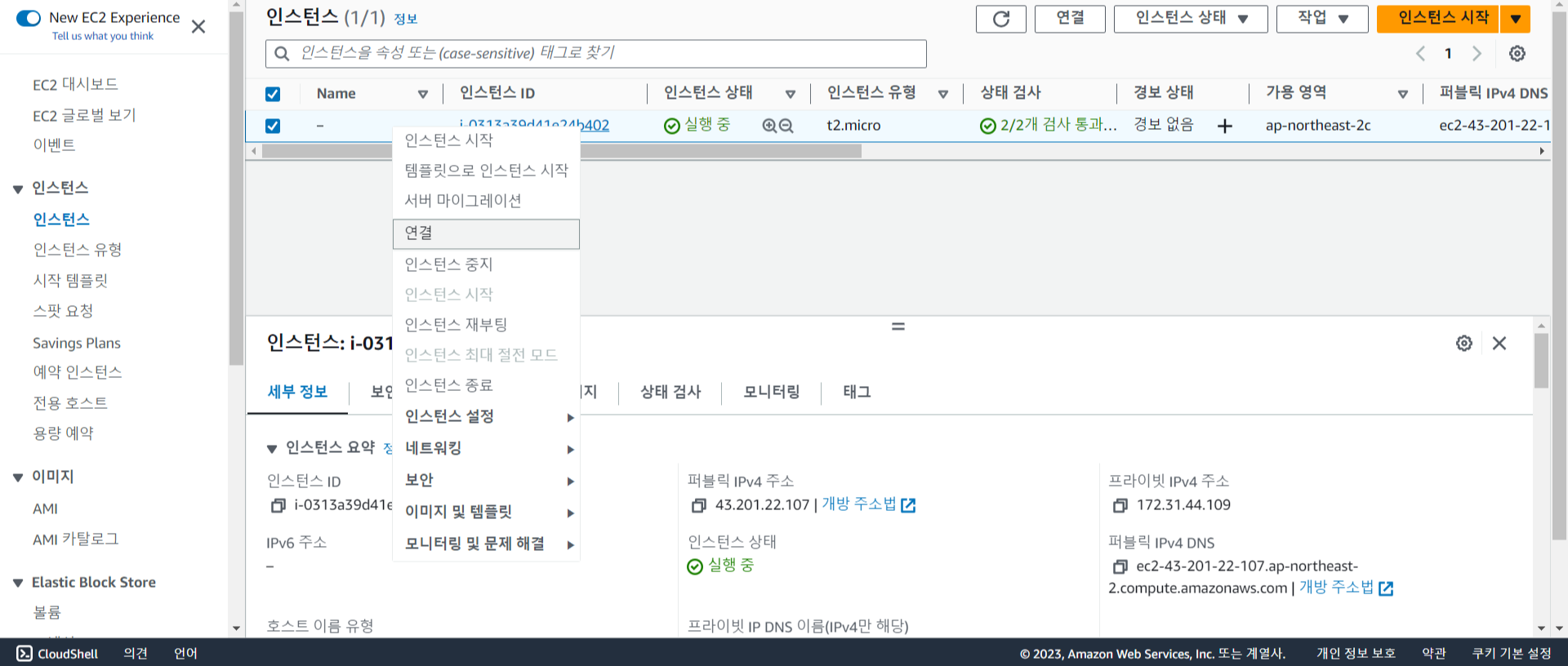Open the 인스턴스 상태 dropdown button
Screen dimensions: 1568x666
point(1191,19)
